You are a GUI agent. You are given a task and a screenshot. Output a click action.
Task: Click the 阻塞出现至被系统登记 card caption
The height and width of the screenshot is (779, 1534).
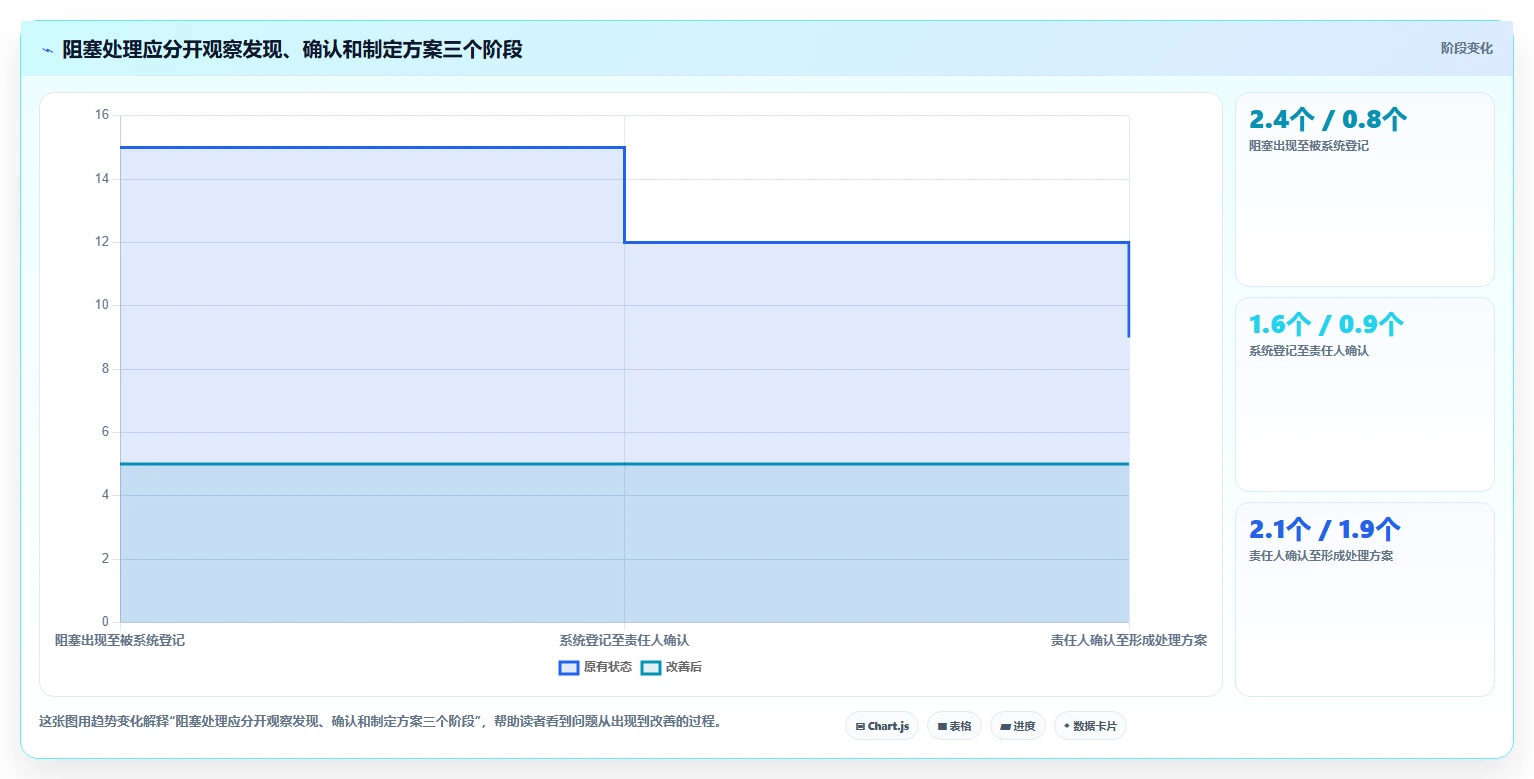(x=1309, y=146)
